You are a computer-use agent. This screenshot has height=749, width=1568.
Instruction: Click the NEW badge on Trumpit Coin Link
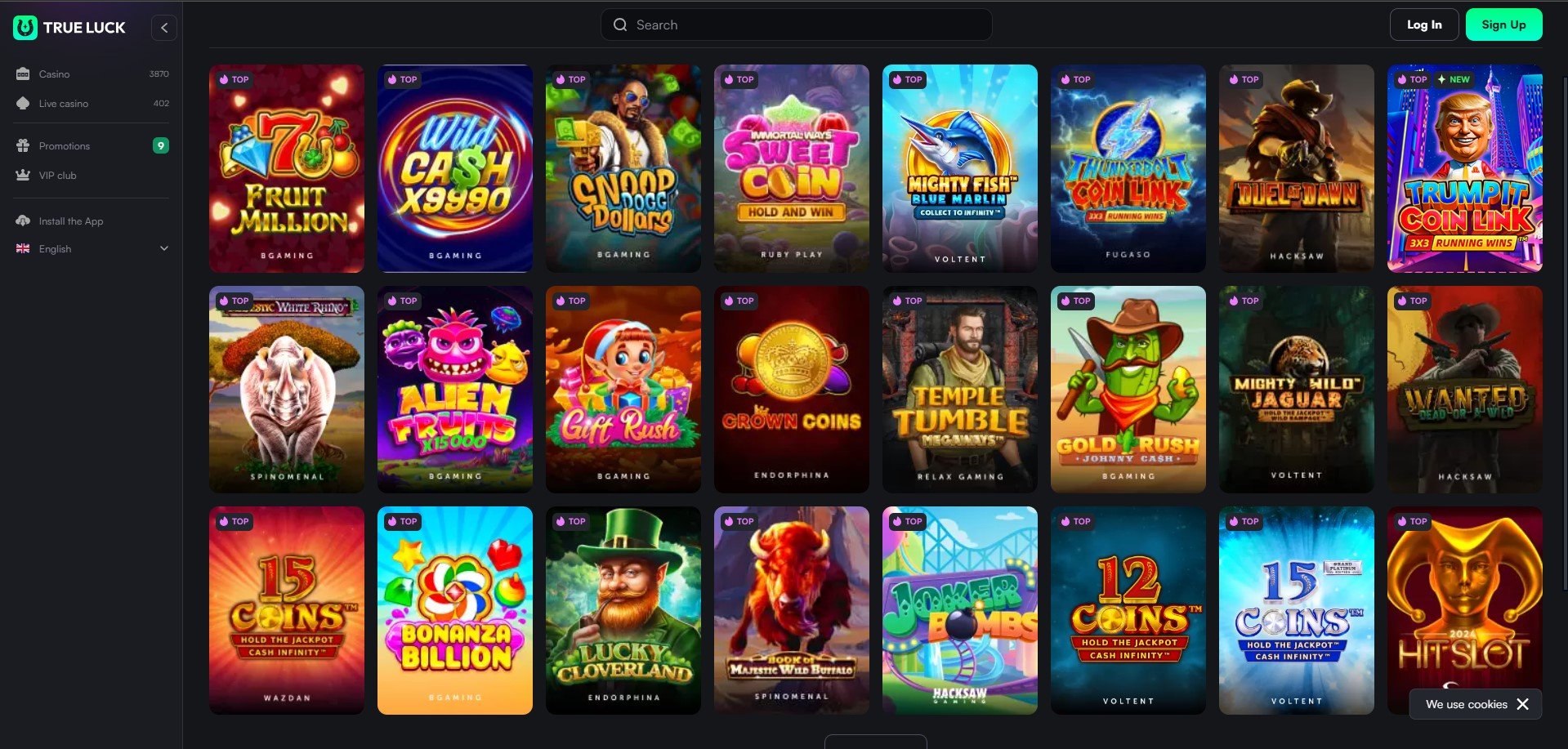[1454, 79]
